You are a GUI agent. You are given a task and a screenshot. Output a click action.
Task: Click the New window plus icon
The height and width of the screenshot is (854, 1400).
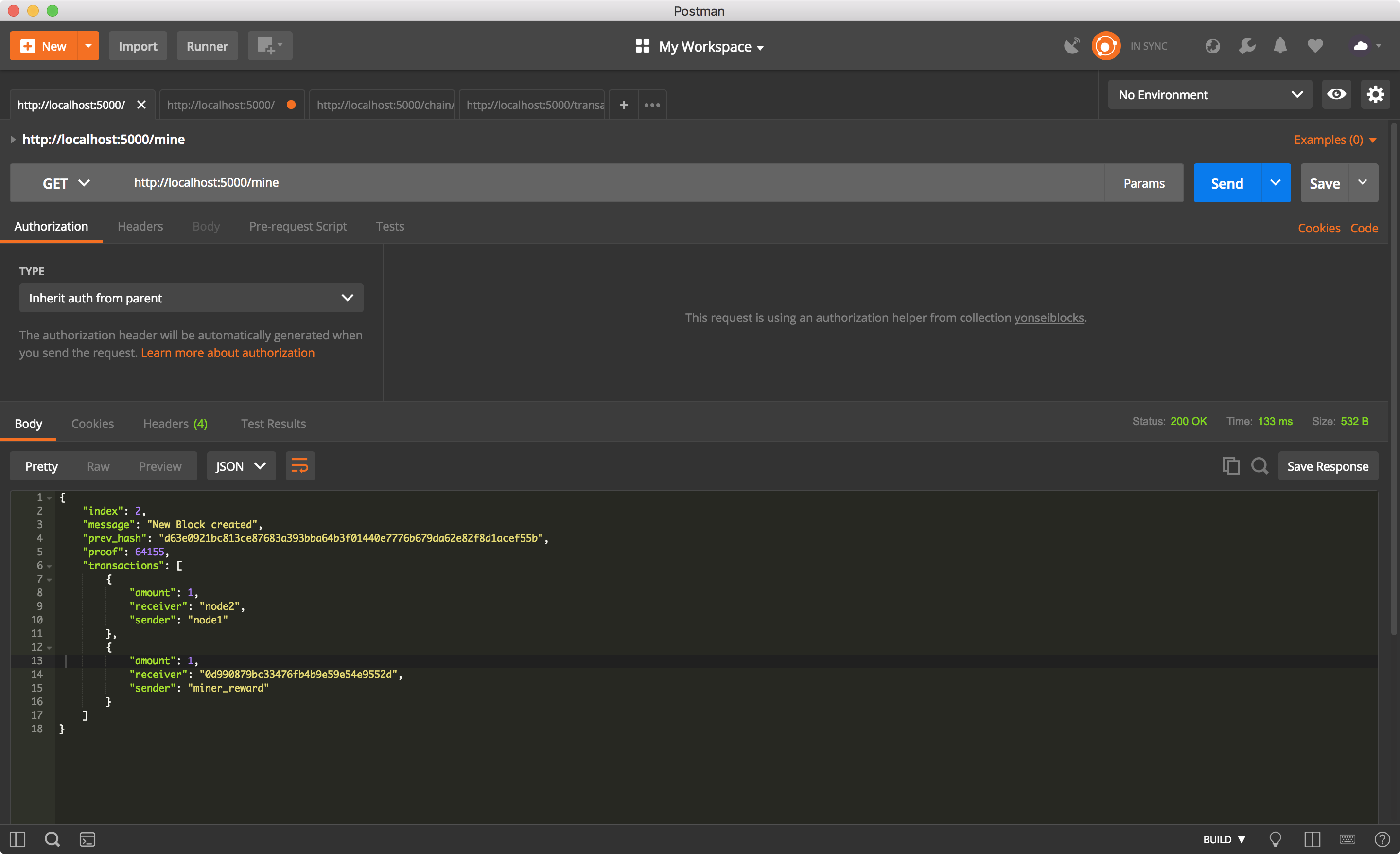(x=270, y=46)
